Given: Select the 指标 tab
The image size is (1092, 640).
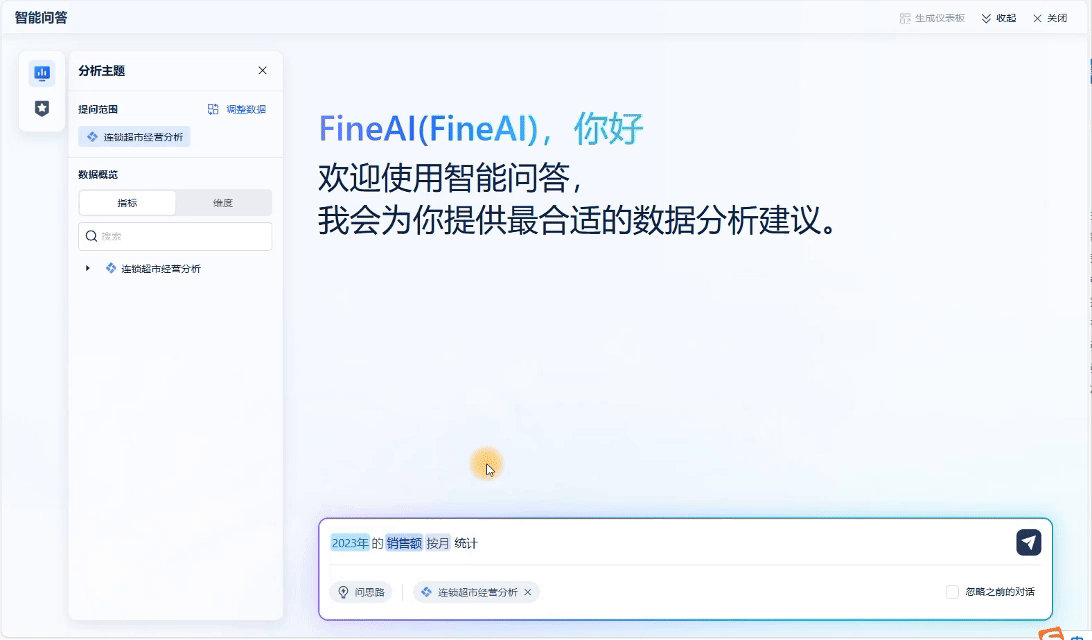Looking at the screenshot, I should (x=127, y=203).
